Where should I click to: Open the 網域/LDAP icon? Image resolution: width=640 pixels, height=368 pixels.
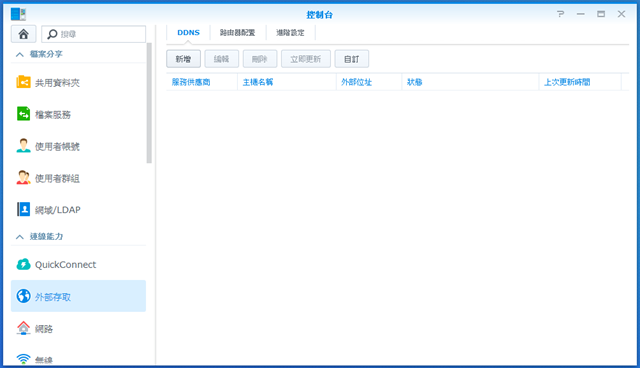tap(23, 209)
